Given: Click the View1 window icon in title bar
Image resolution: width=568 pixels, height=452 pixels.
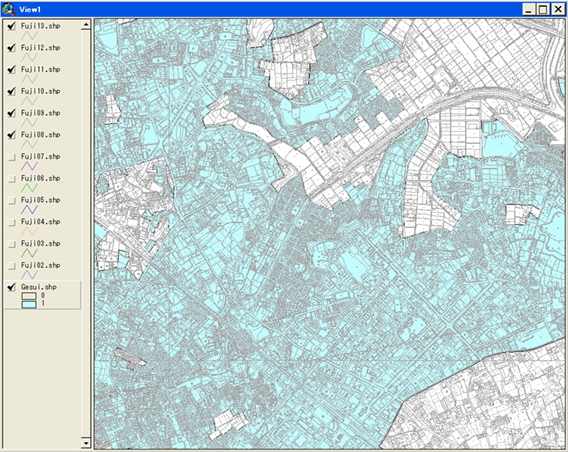Looking at the screenshot, I should click(x=9, y=9).
